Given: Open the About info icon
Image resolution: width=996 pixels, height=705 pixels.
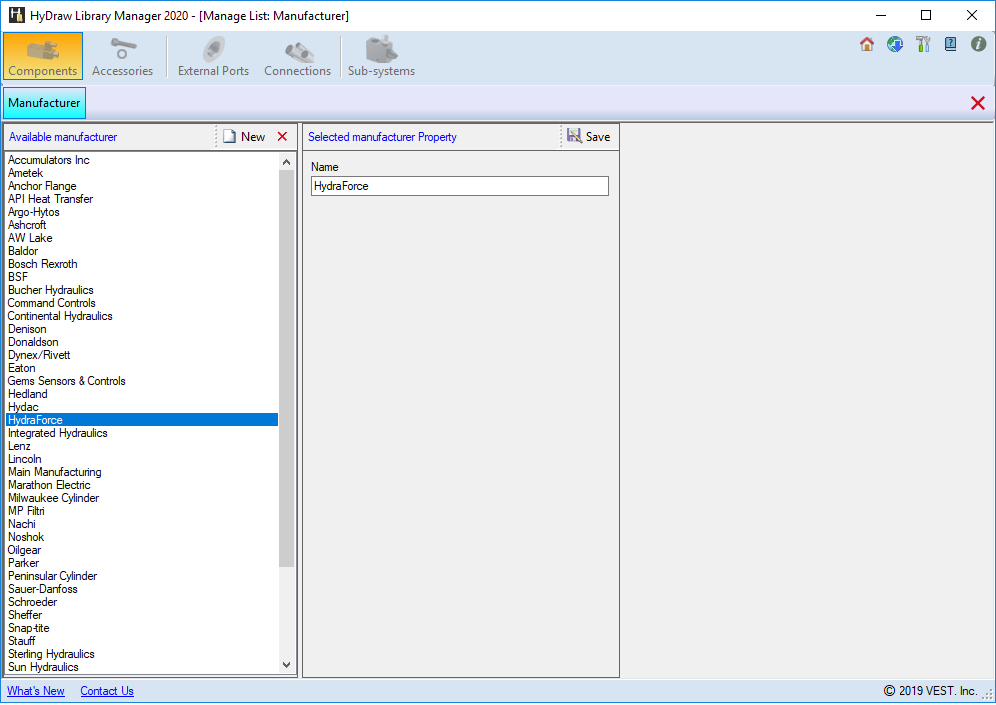Looking at the screenshot, I should coord(978,44).
